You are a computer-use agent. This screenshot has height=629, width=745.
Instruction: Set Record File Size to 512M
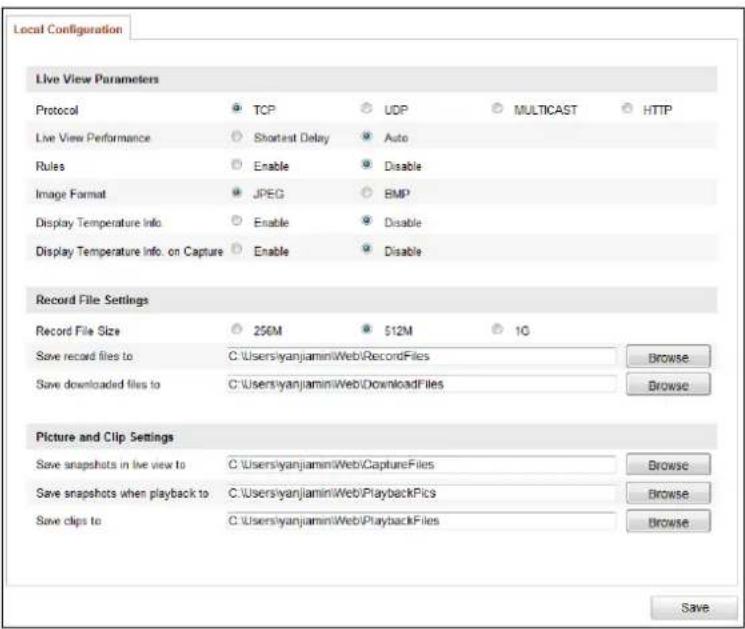coord(366,329)
